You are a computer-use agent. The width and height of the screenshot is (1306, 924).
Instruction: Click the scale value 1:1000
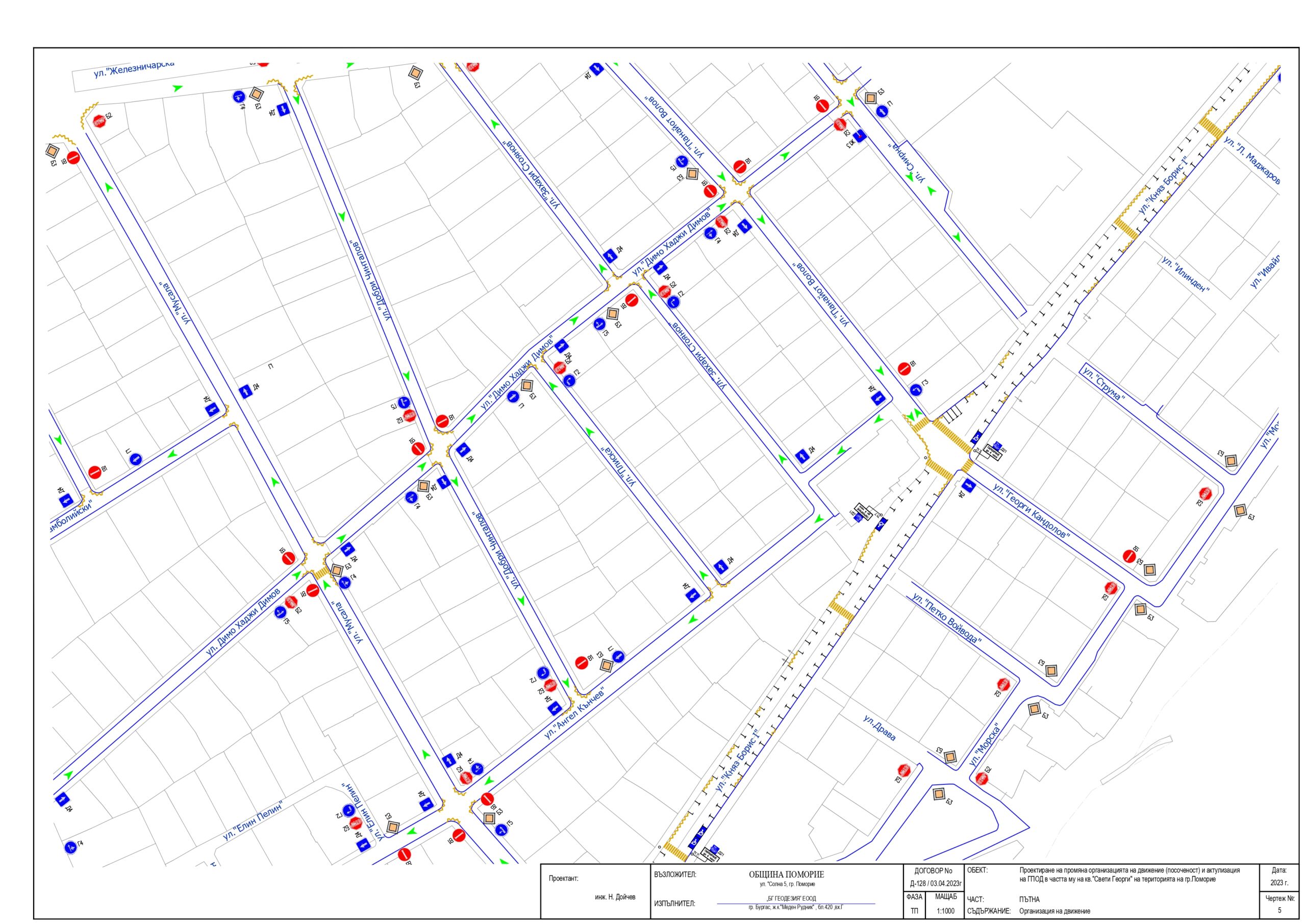[945, 911]
